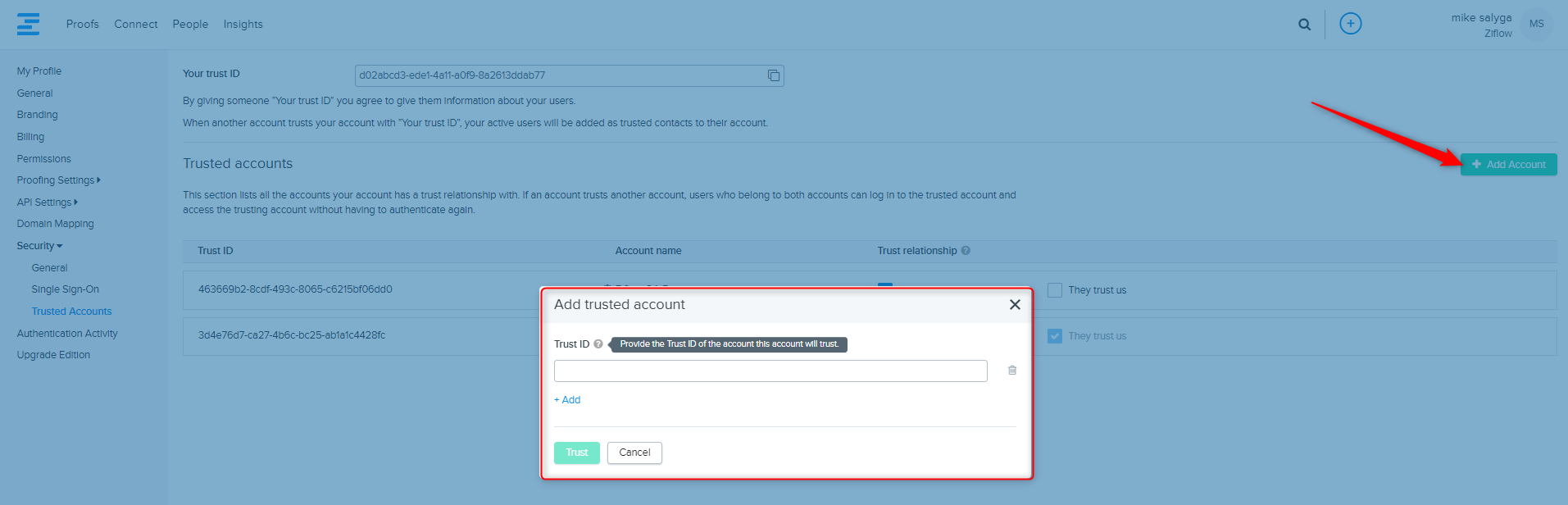Screen dimensions: 1568x505
Task: Click the '+ Add' link in dialog
Action: [567, 400]
